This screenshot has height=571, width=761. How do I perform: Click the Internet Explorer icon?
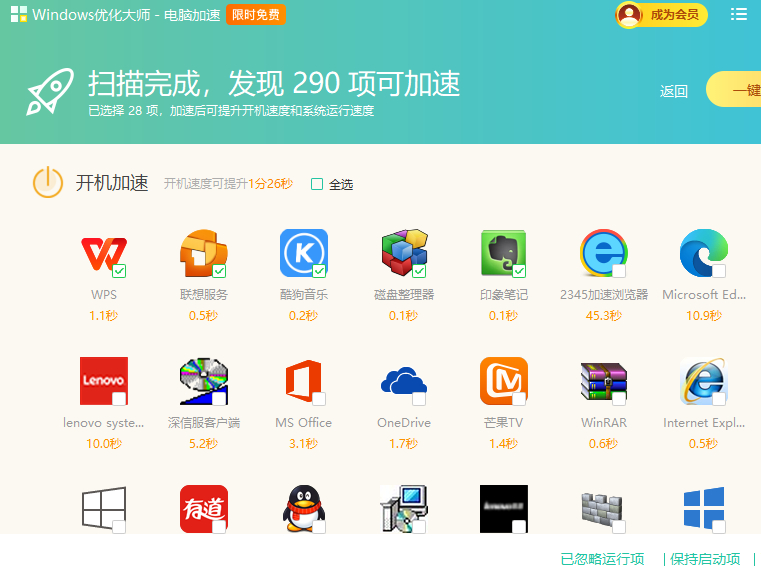point(704,381)
